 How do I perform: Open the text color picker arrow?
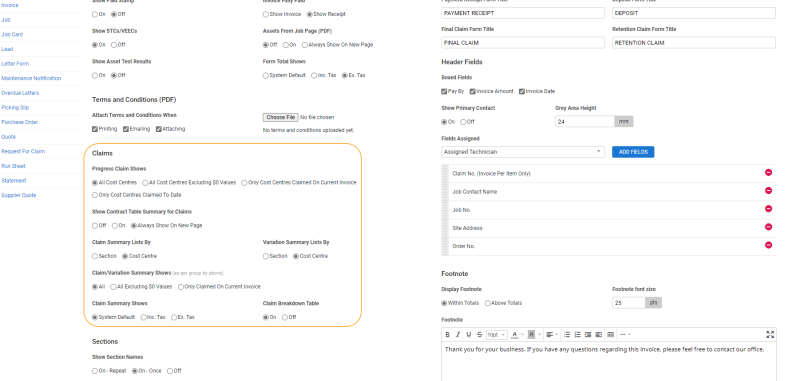pyautogui.click(x=522, y=335)
